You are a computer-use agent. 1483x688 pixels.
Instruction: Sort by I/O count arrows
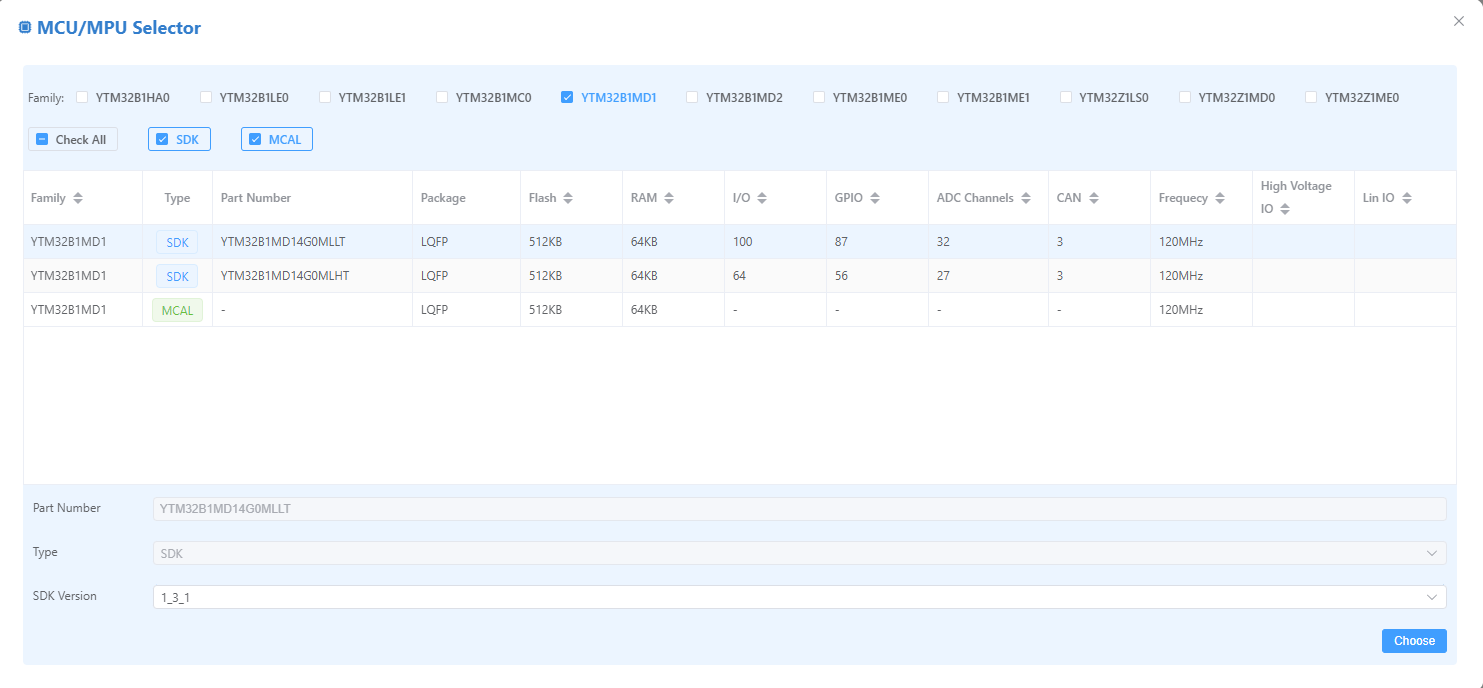click(x=762, y=198)
